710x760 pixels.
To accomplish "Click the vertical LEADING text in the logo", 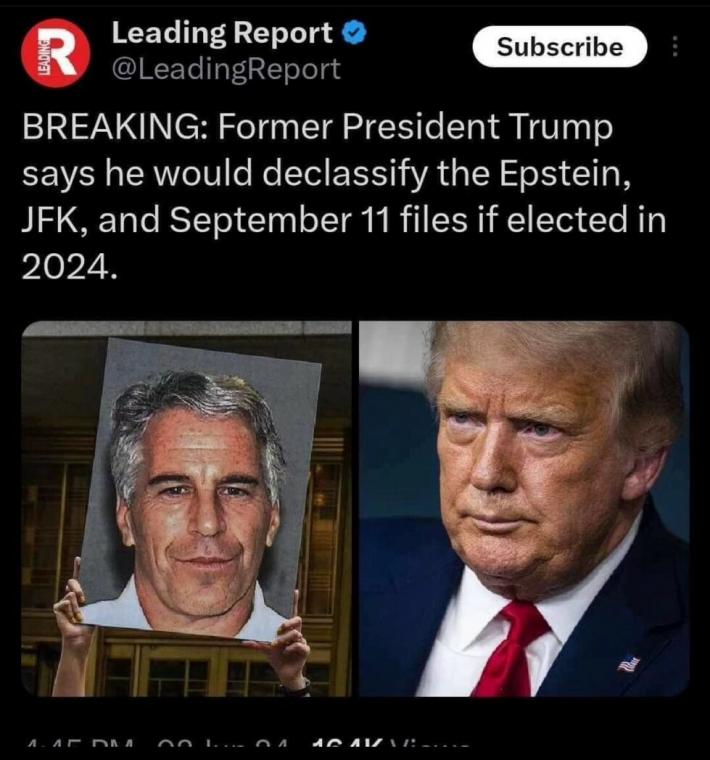I will pos(42,56).
